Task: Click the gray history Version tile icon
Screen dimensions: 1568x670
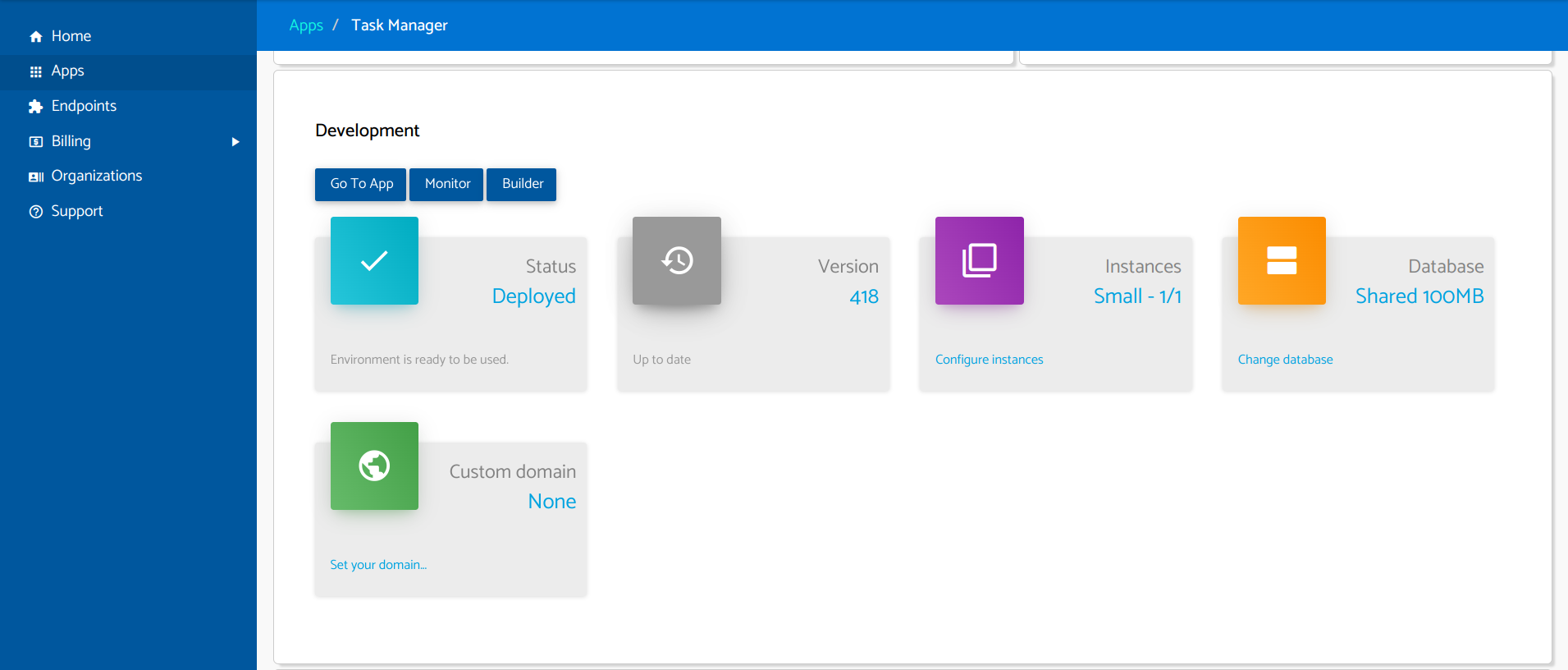Action: click(x=677, y=260)
